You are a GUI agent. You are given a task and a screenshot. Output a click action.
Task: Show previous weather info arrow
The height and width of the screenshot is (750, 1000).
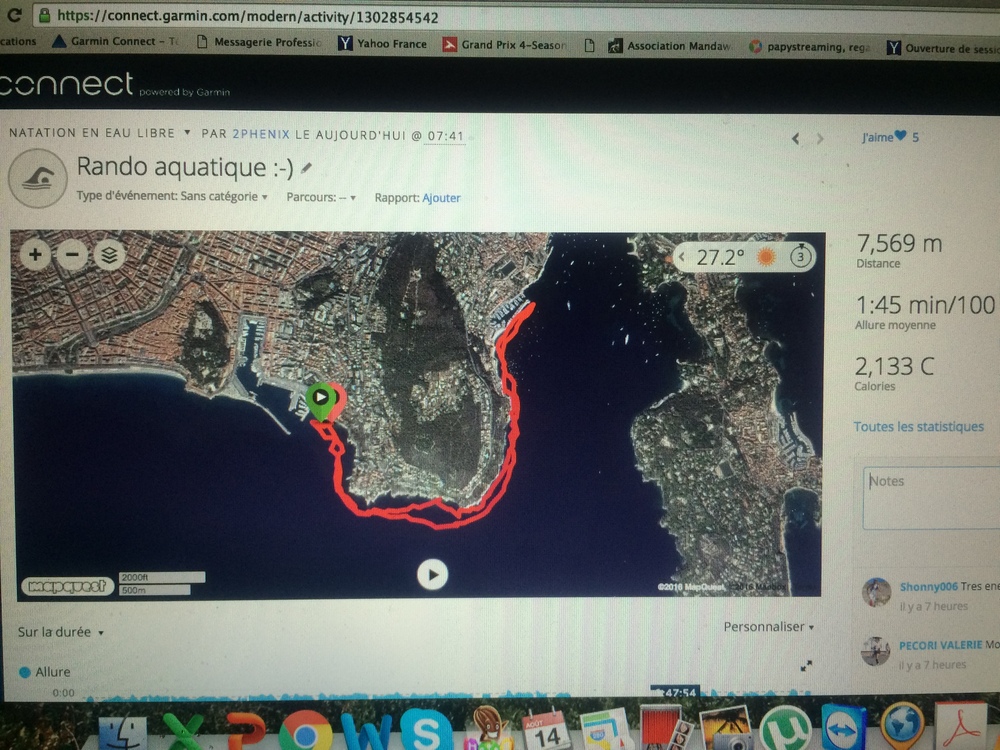point(681,257)
